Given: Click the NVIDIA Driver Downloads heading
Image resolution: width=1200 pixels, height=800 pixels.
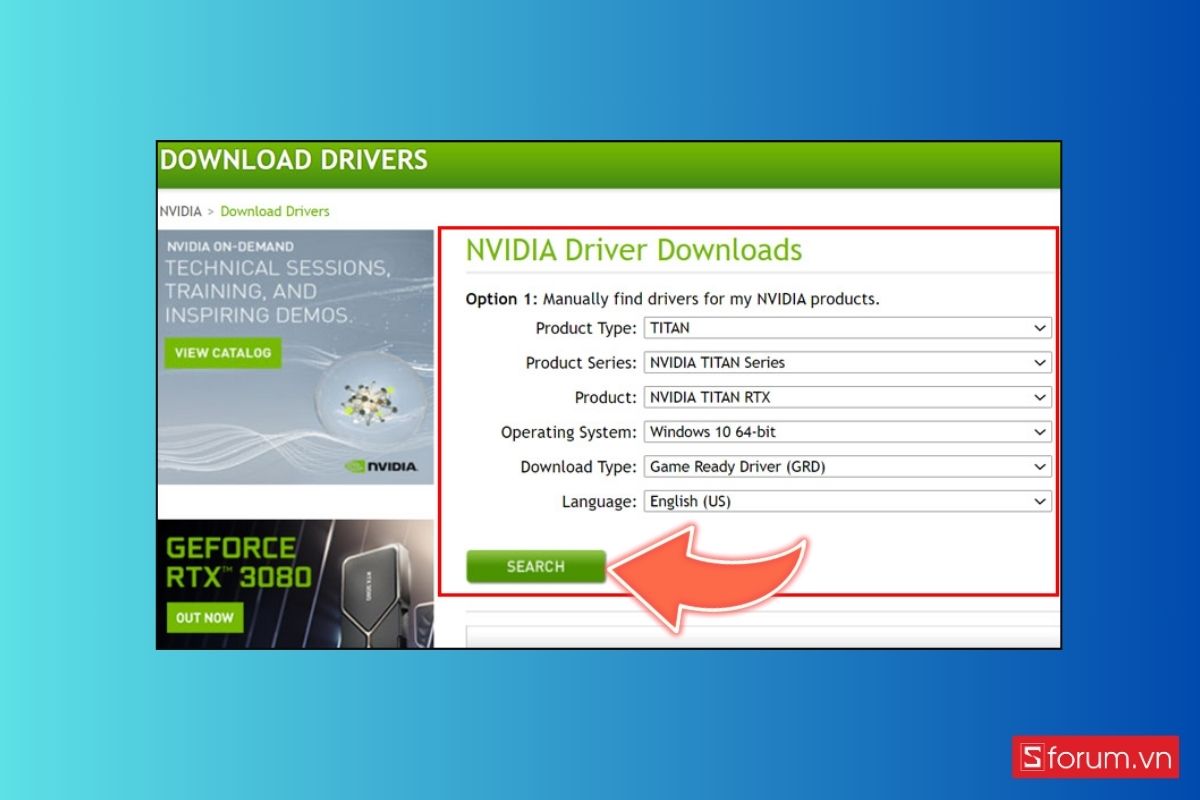Looking at the screenshot, I should (x=634, y=249).
